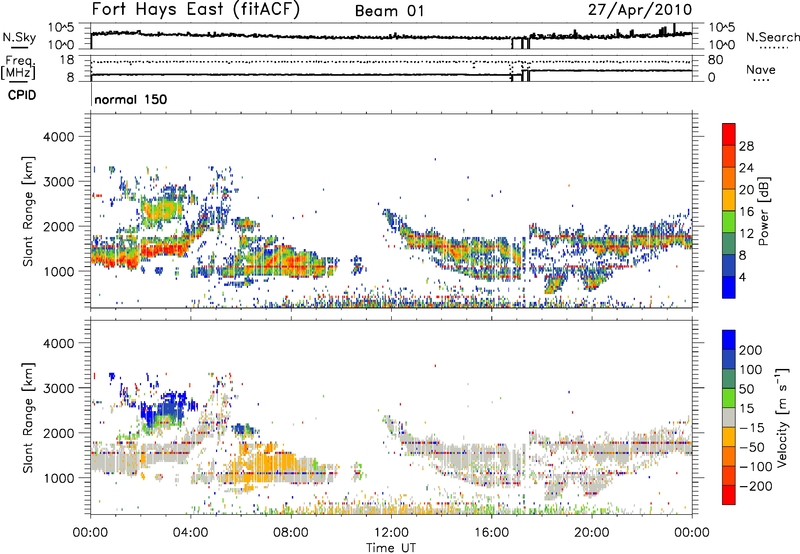Click the '4' label on power colorbar
Viewport: 800px width, 554px height.
click(742, 277)
